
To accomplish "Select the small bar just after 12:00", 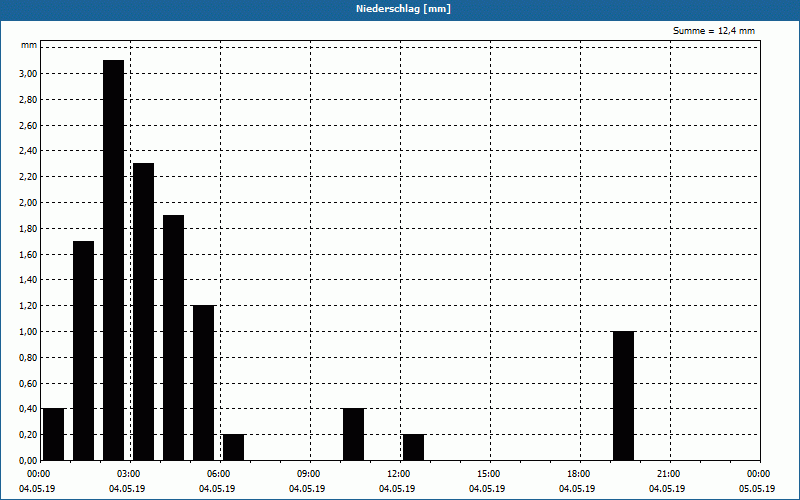I will 413,447.
